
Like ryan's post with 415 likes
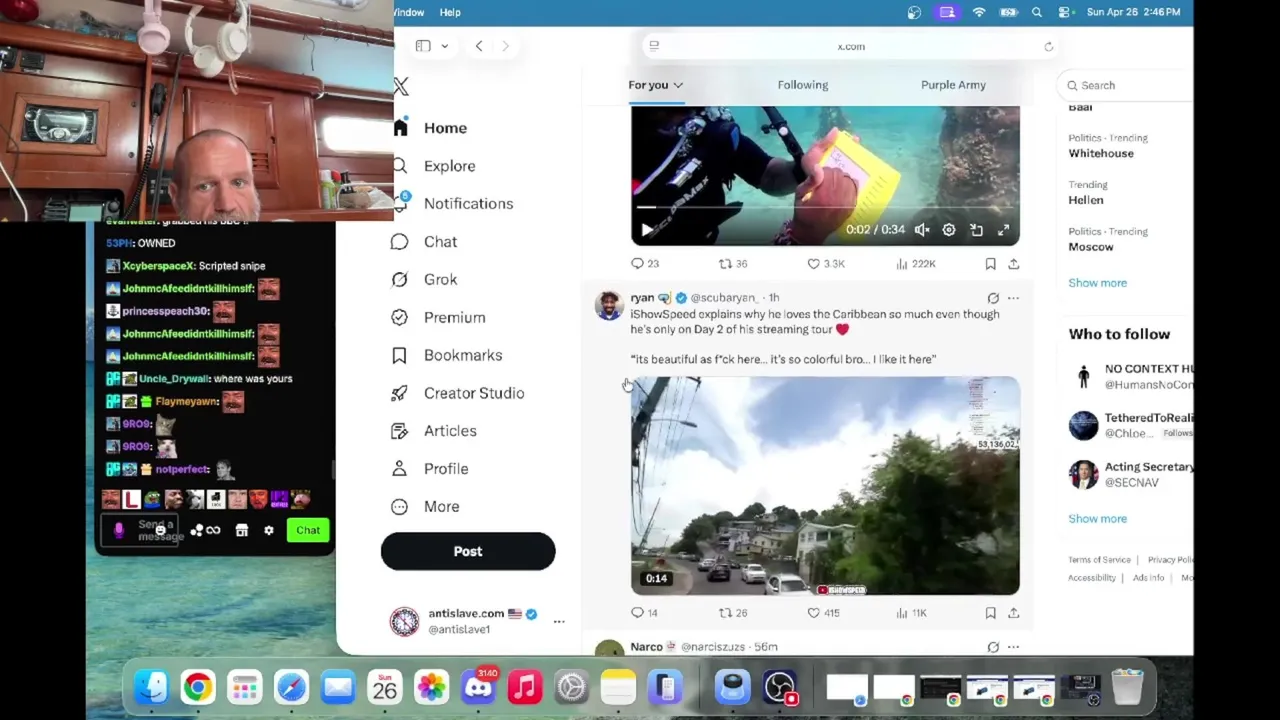tap(824, 613)
